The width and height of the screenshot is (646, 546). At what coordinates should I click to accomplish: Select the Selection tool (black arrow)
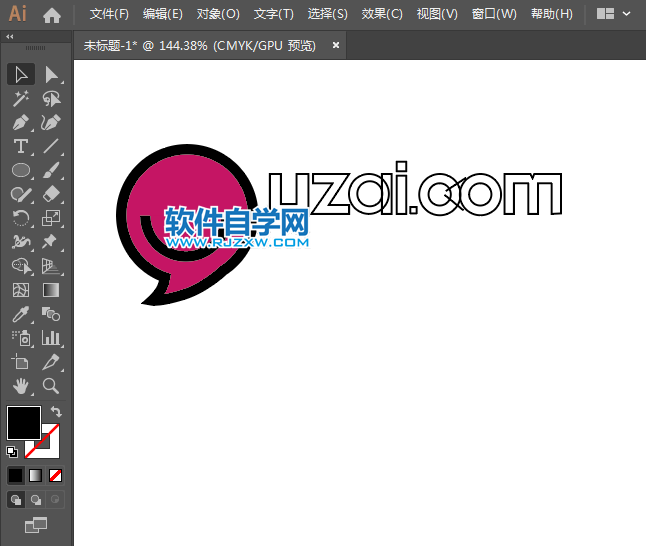[21, 75]
